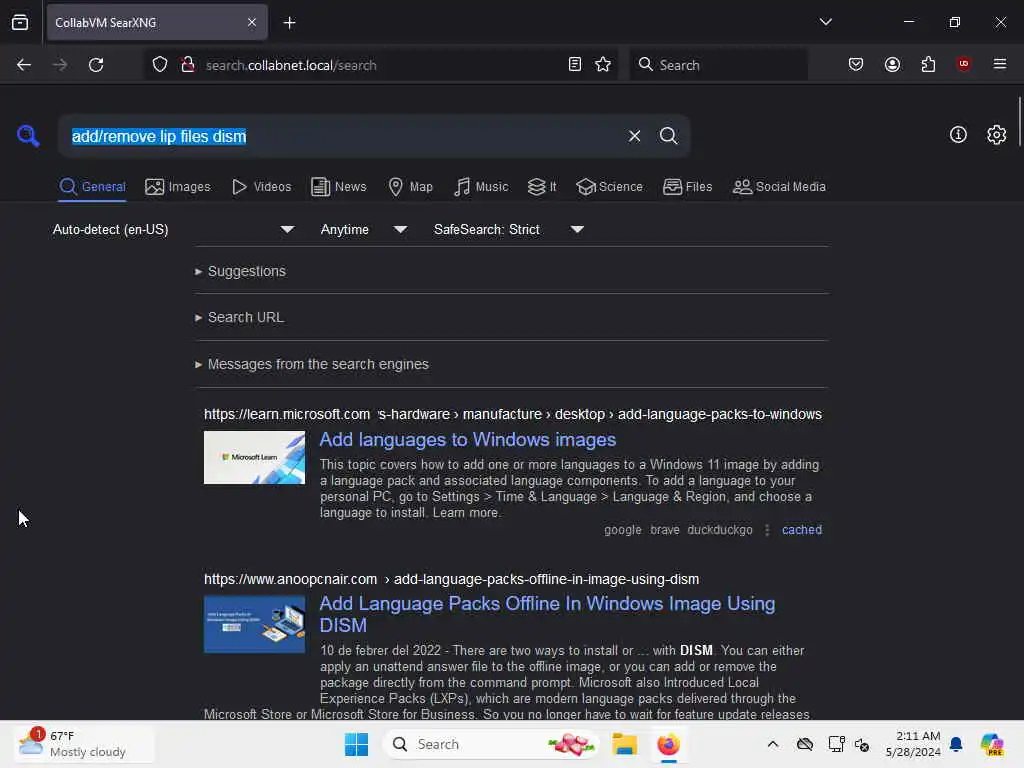Click the anoopcnair DISM result thumbnail
The width and height of the screenshot is (1024, 768).
tap(254, 624)
